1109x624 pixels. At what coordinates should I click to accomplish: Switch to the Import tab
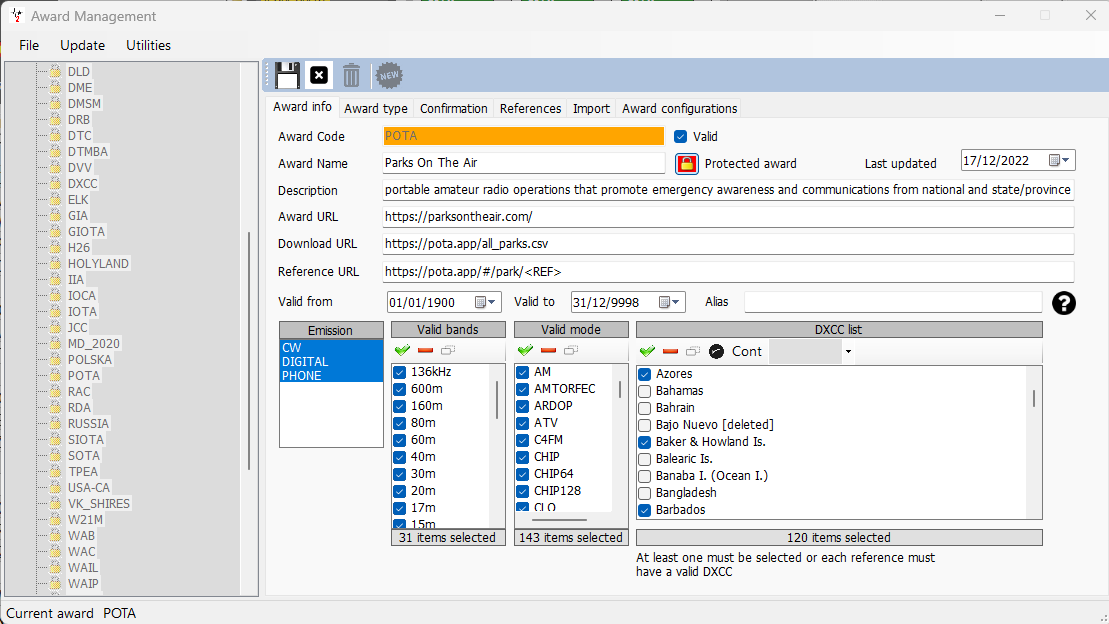coord(591,108)
